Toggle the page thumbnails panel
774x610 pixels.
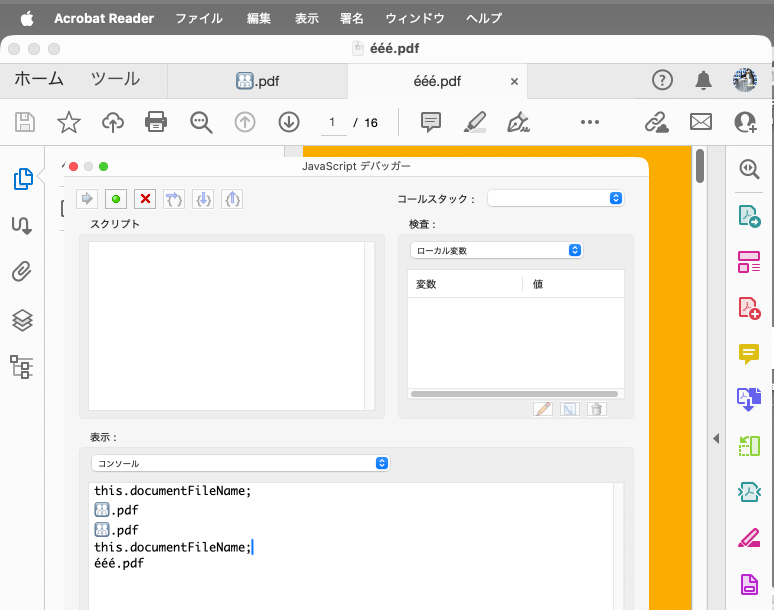[x=22, y=179]
